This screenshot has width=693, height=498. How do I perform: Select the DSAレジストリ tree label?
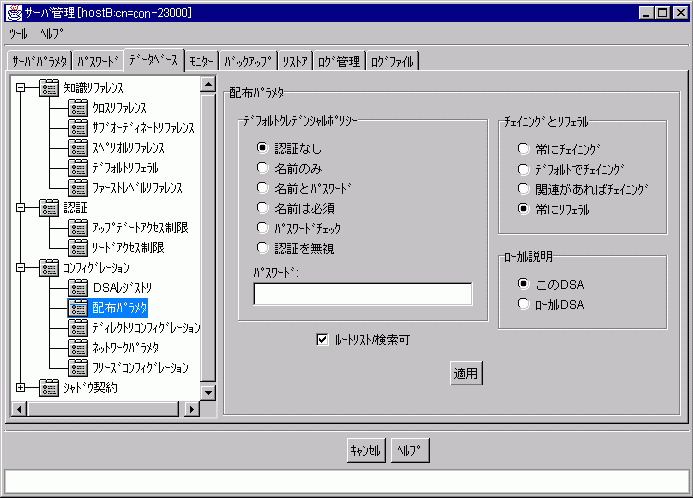[x=122, y=288]
